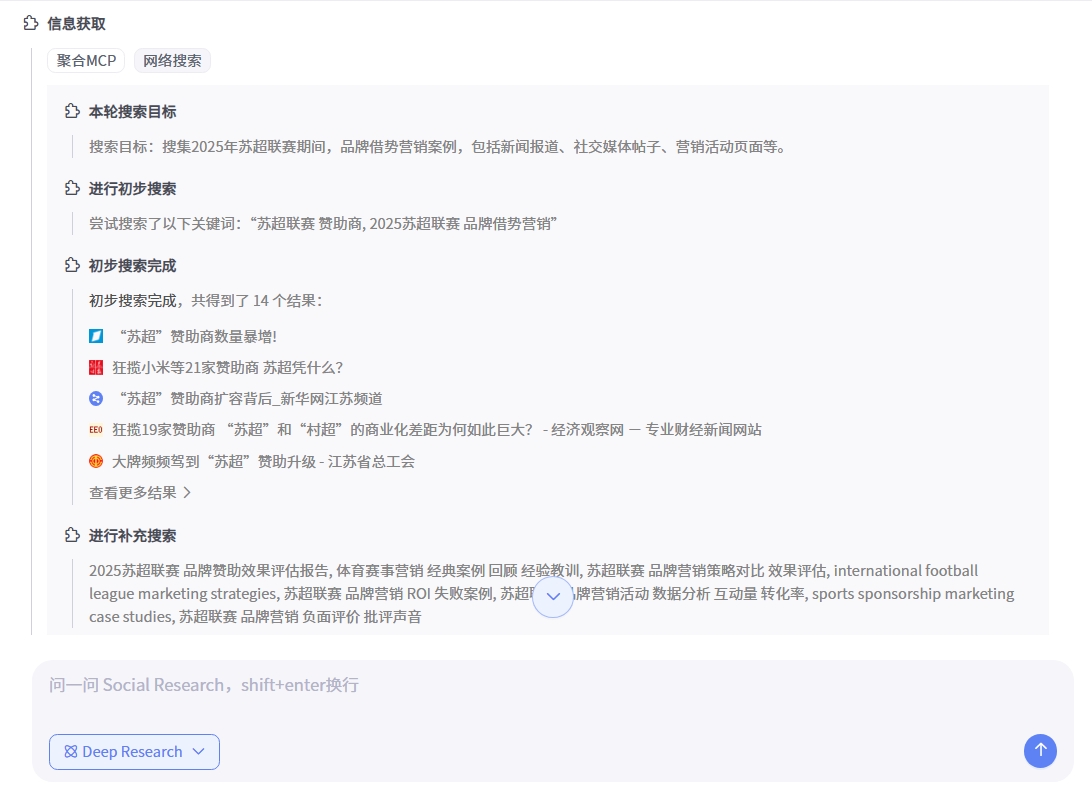Click the 进行初步搜索 heading
The width and height of the screenshot is (1092, 792).
[x=132, y=189]
